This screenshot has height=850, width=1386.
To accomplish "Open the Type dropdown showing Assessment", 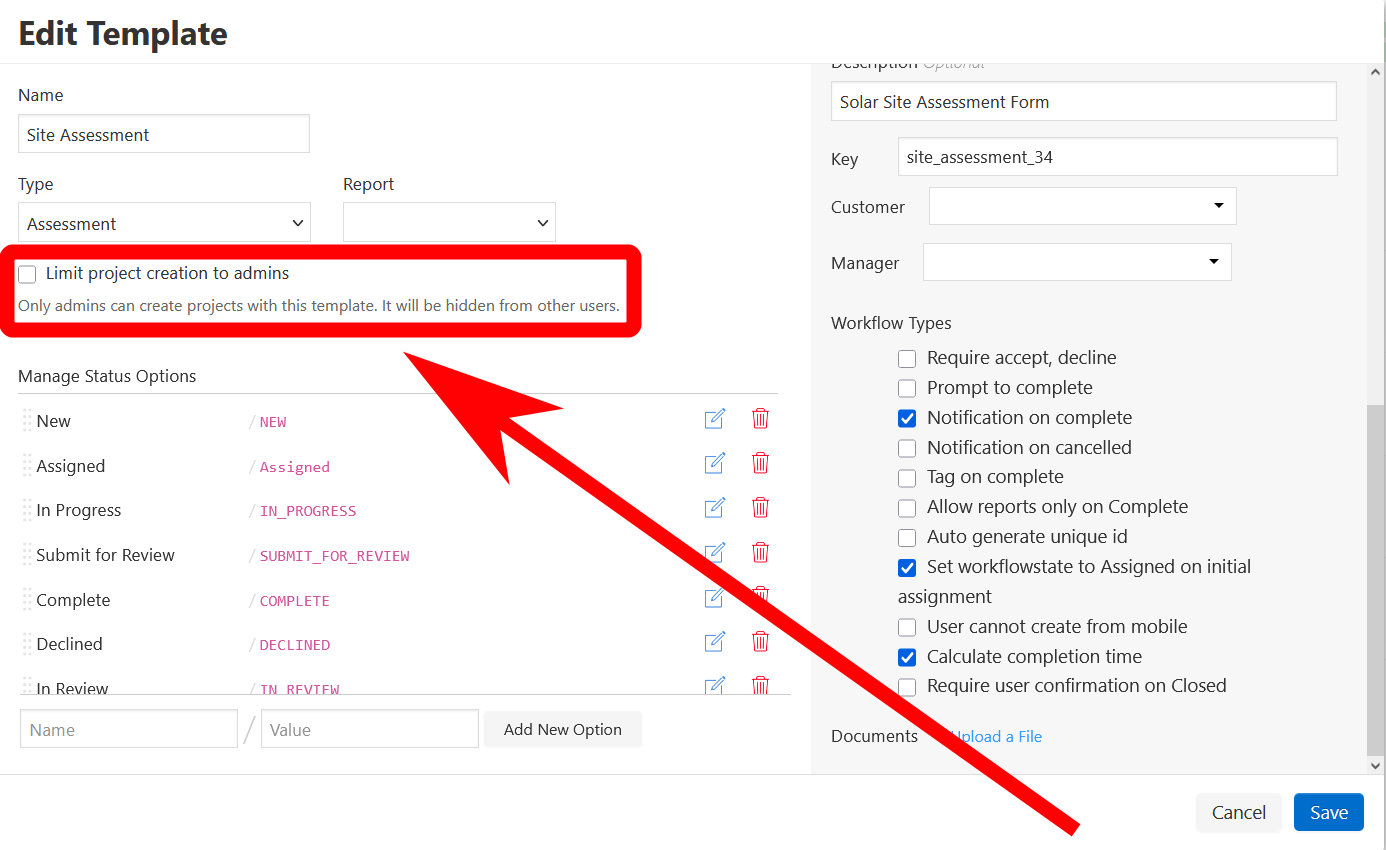I will click(164, 223).
